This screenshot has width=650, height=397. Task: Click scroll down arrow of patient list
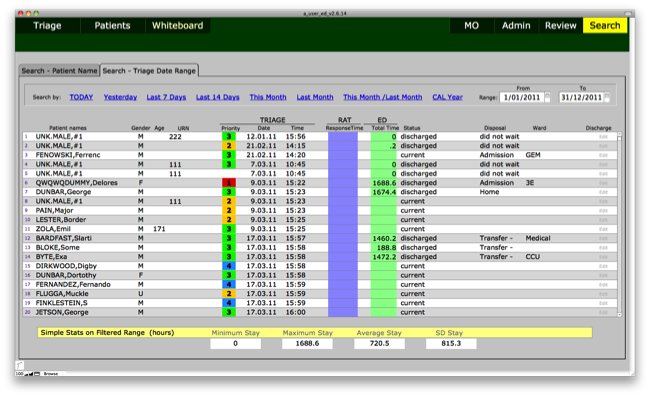tap(619, 315)
